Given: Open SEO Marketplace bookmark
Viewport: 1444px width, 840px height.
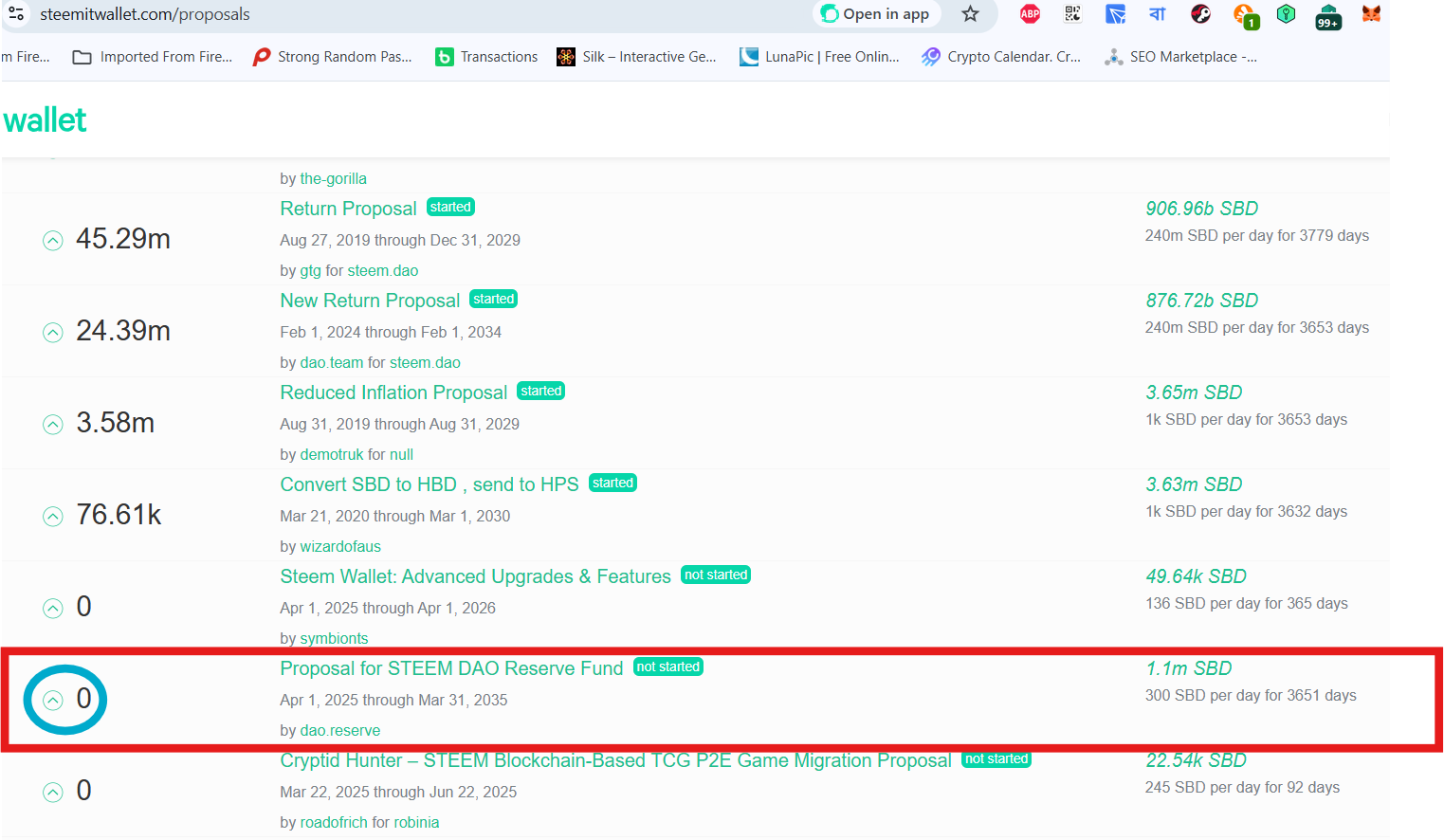Looking at the screenshot, I should click(1180, 57).
